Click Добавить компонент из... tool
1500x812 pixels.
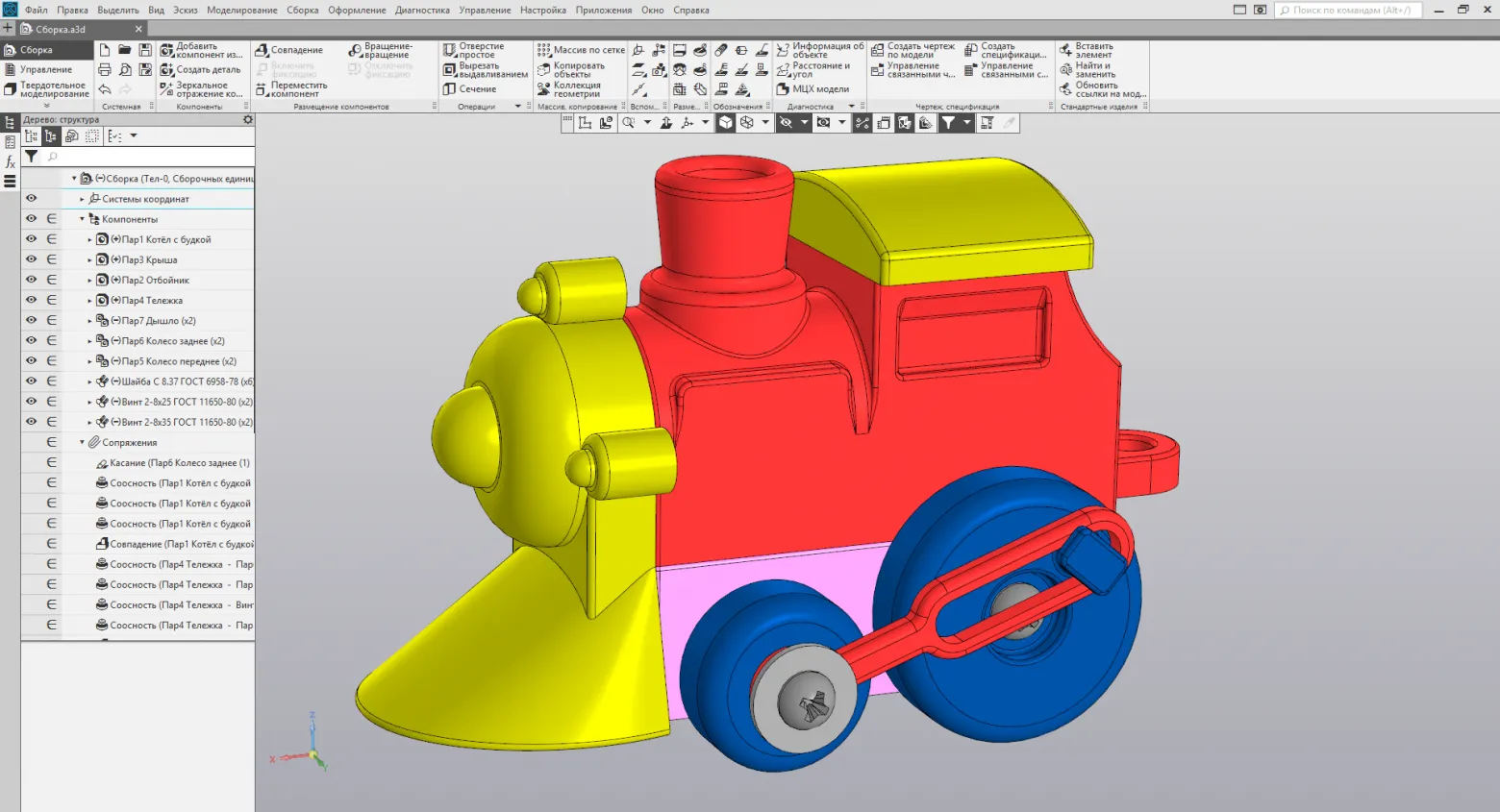tap(202, 50)
